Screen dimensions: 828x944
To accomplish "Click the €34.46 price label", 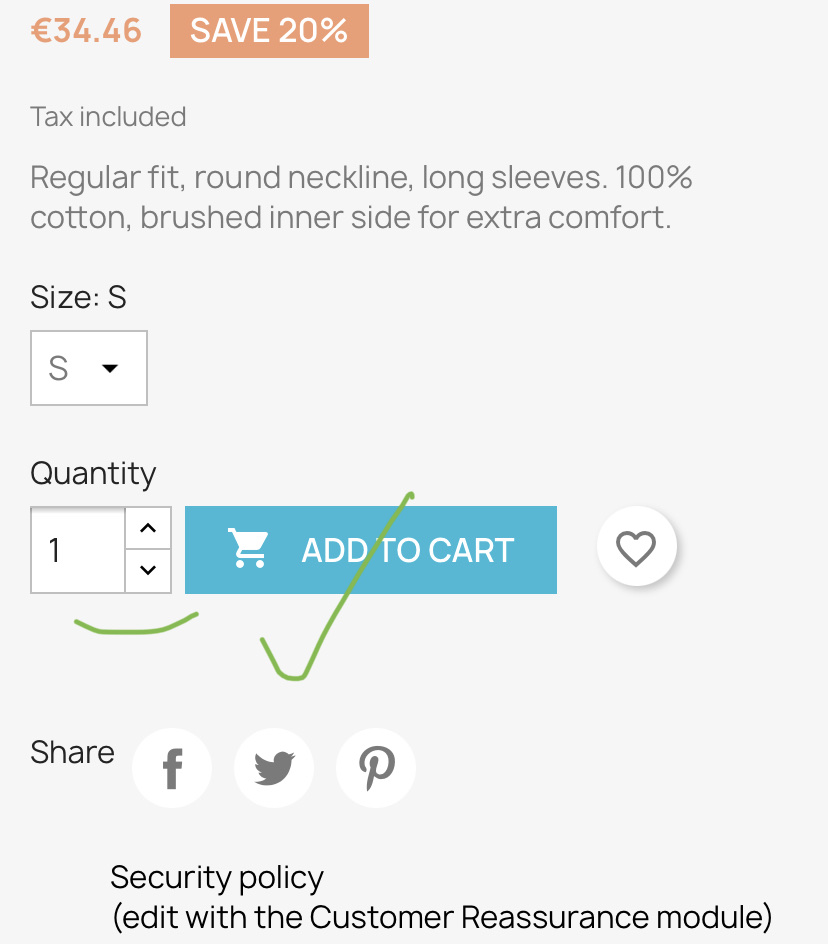I will [86, 30].
